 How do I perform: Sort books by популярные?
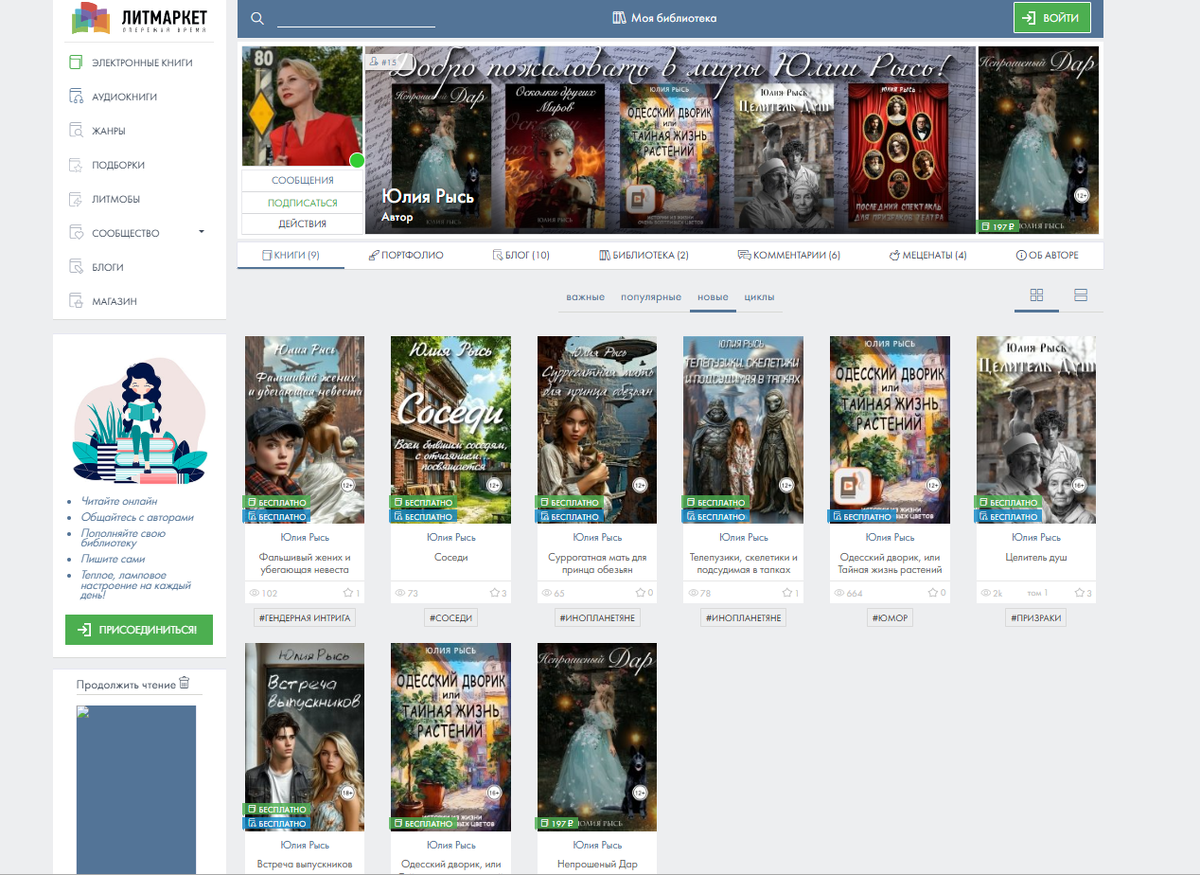(x=651, y=297)
